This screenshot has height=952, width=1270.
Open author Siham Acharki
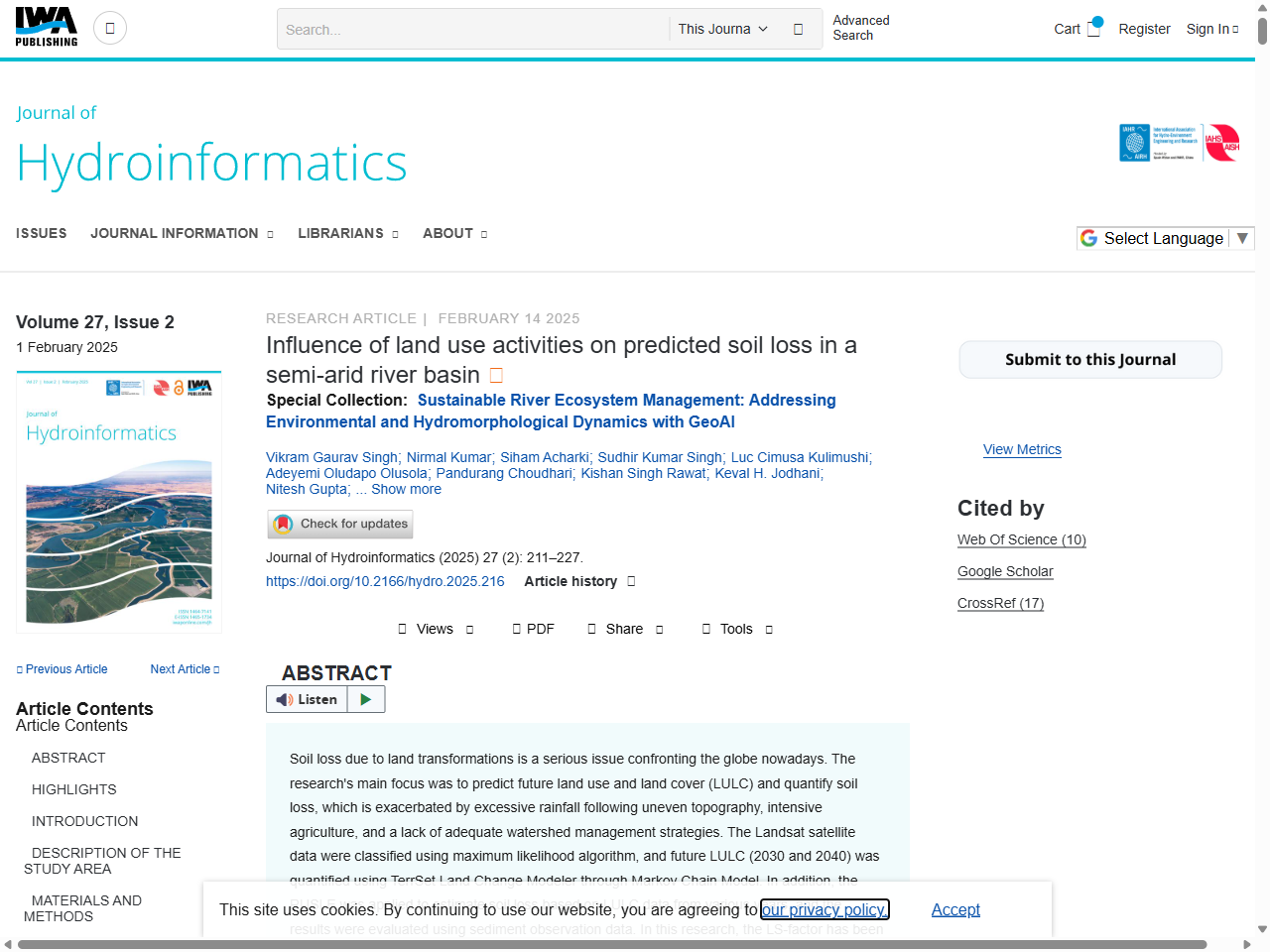click(545, 457)
